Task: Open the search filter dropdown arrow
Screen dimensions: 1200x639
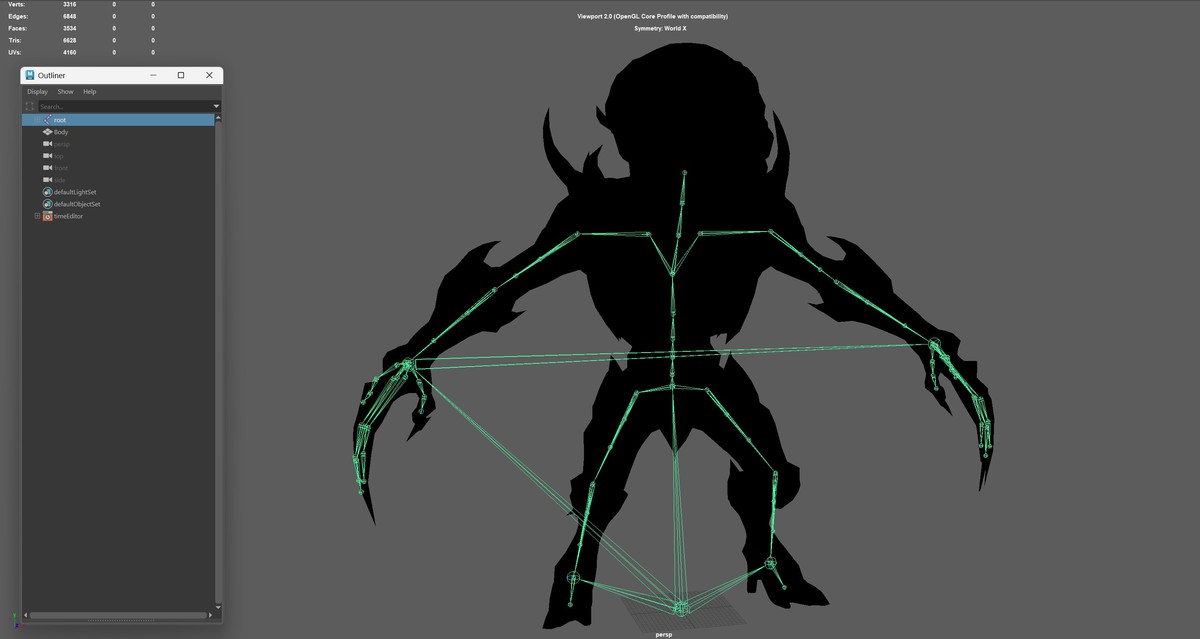Action: [x=216, y=106]
